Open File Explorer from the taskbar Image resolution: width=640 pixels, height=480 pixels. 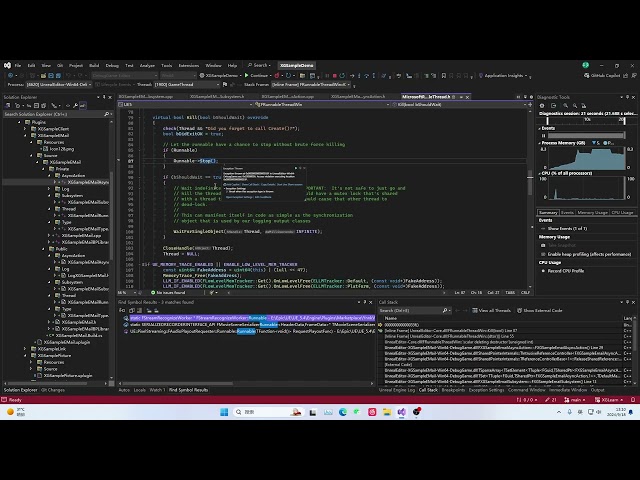point(387,412)
